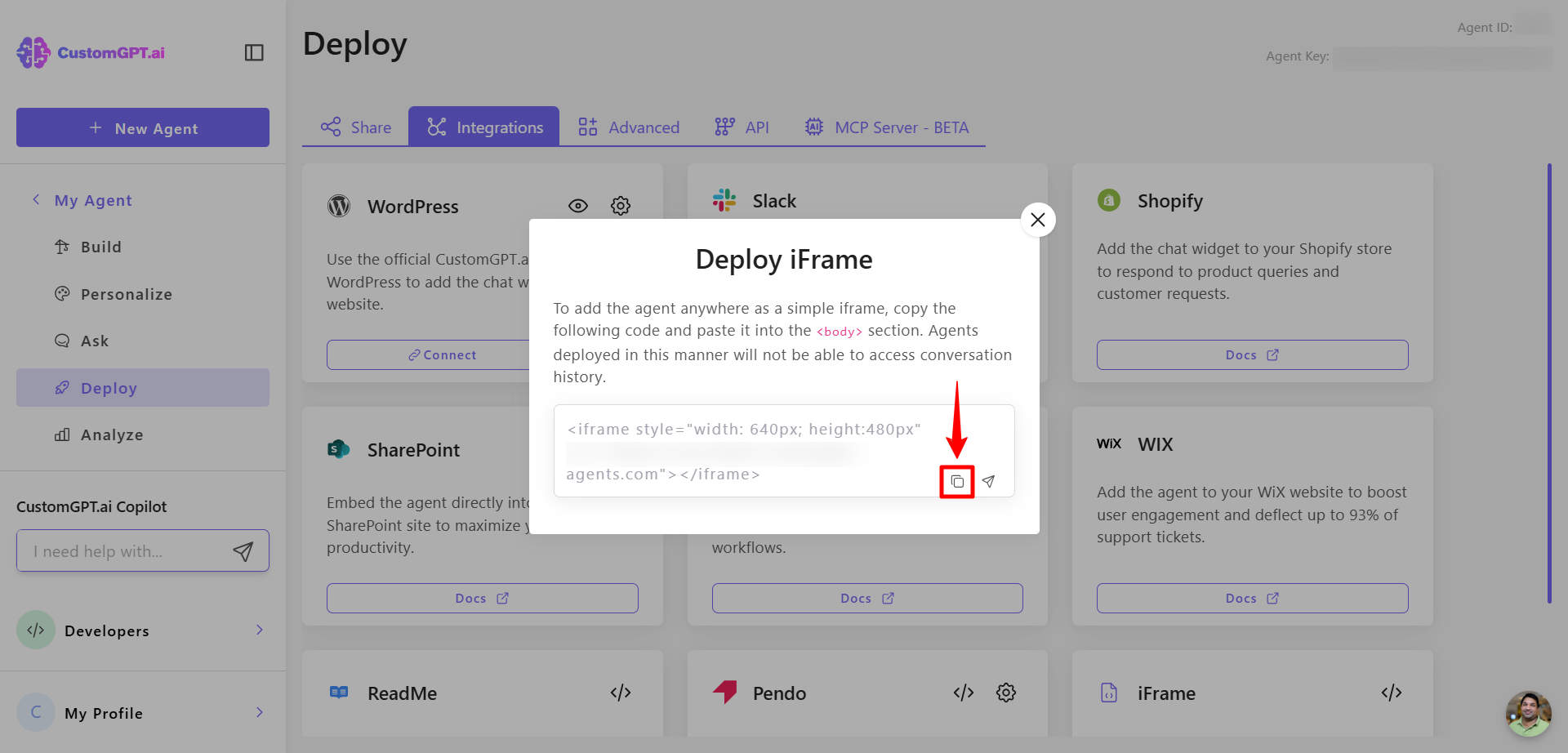The width and height of the screenshot is (1568, 753).
Task: Create a New Agent
Action: pyautogui.click(x=143, y=127)
